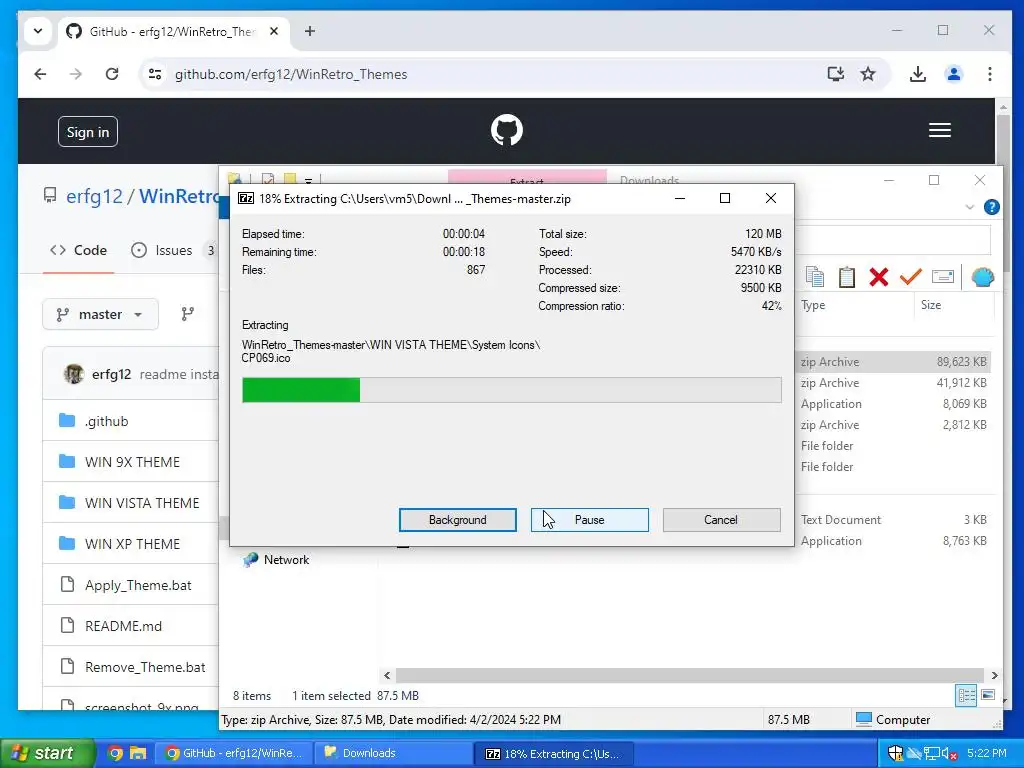Open a new Chrome tab
Screen dimensions: 1024x768
310,31
